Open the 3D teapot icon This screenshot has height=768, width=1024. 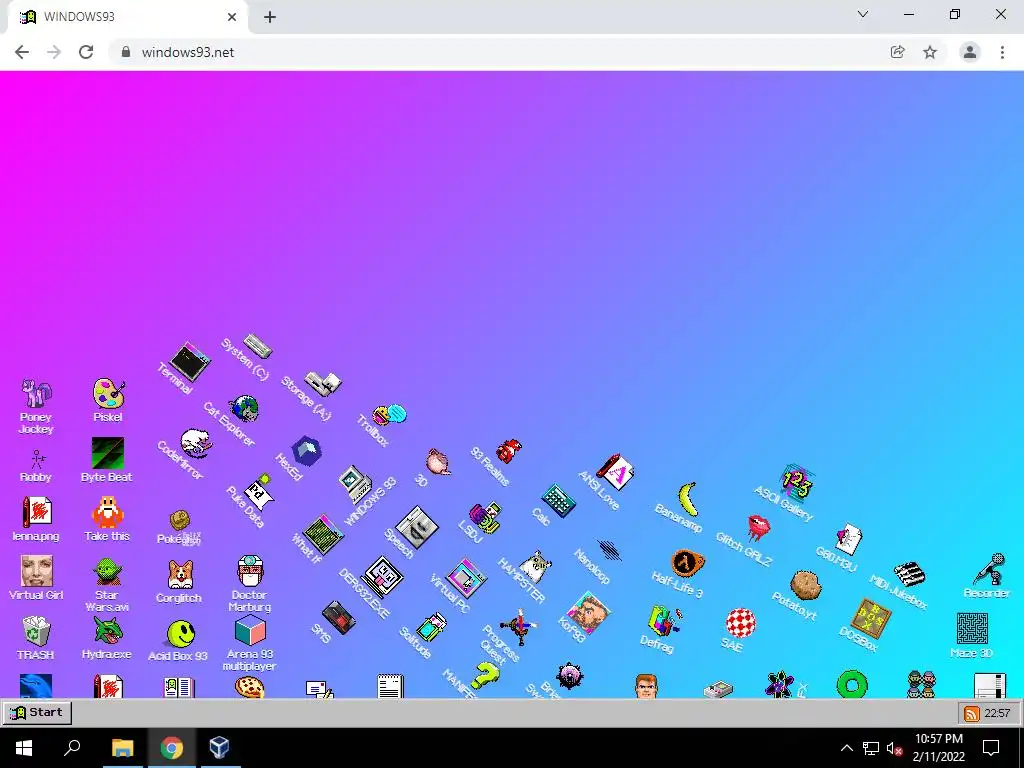438,462
